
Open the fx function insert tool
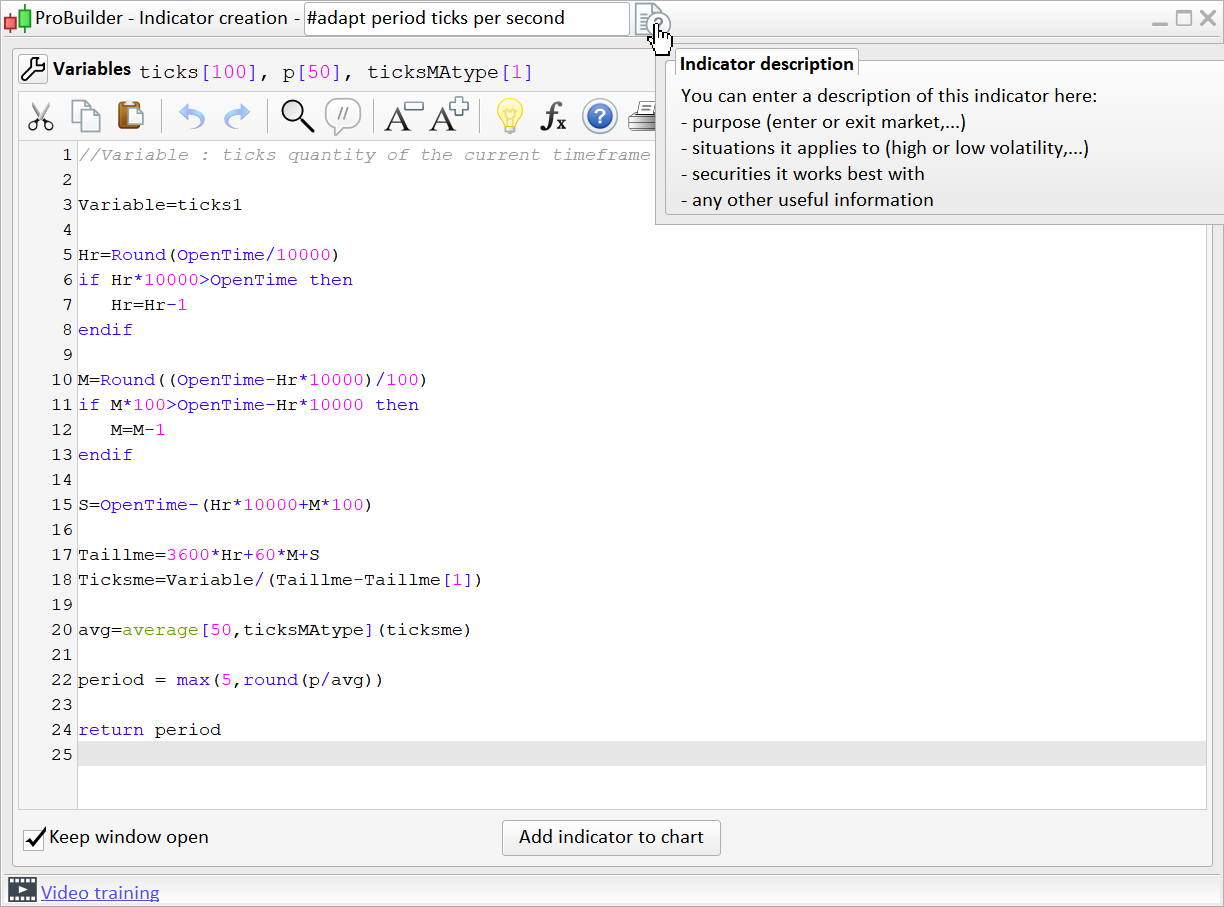(x=553, y=117)
